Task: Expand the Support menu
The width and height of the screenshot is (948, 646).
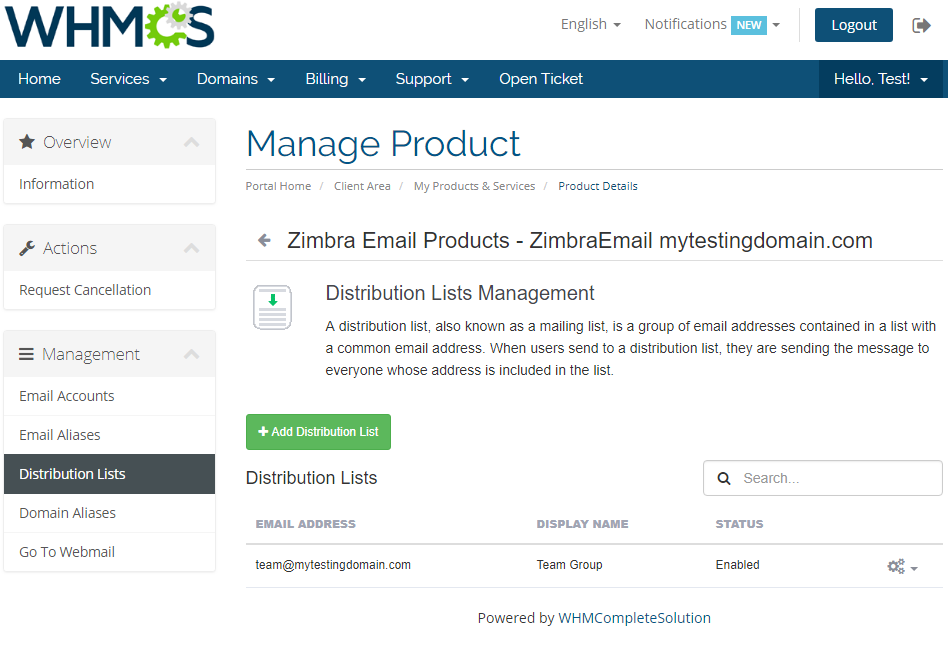Action: tap(432, 79)
